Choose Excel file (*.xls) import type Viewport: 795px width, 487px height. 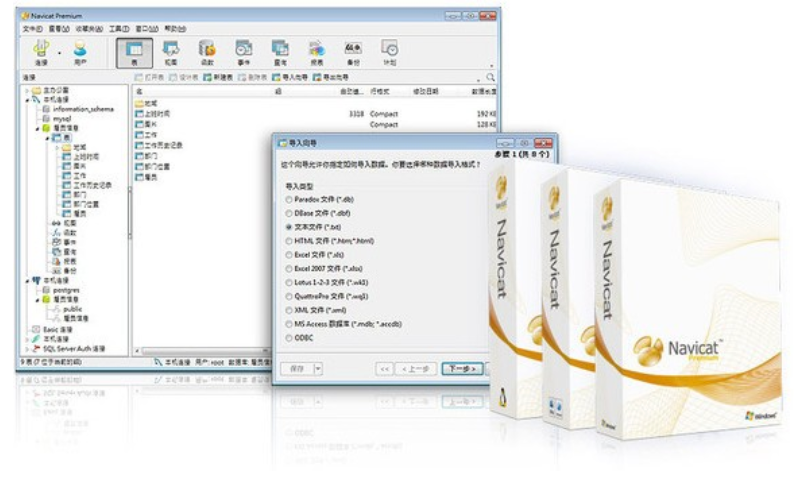pos(315,255)
